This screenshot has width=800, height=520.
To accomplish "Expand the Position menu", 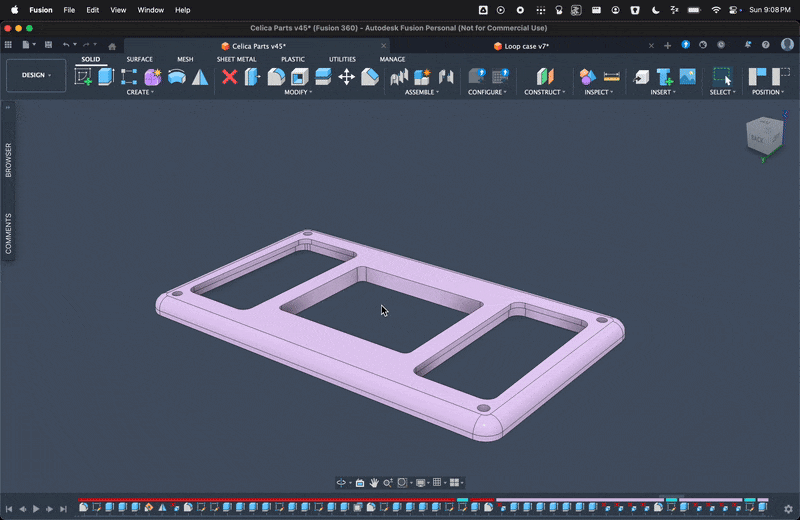I will tap(768, 92).
